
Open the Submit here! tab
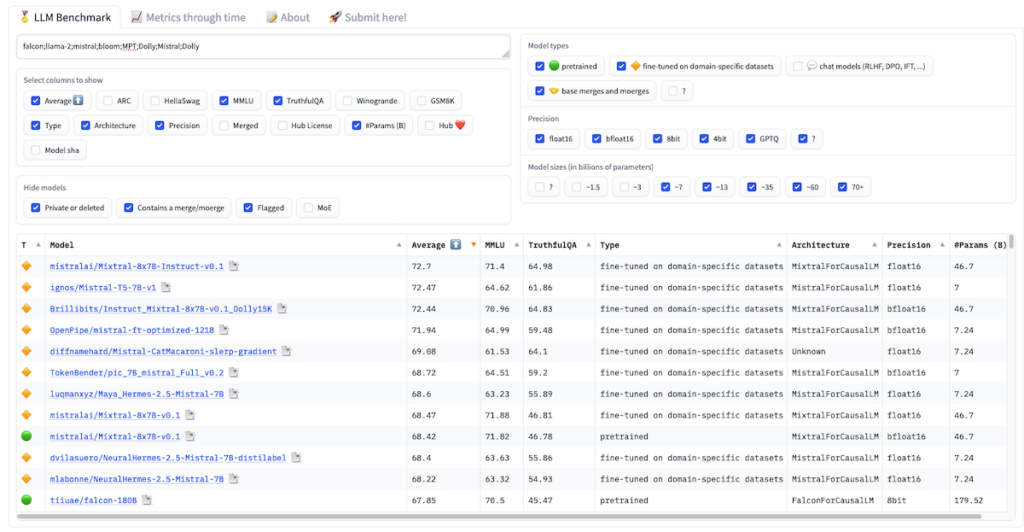click(368, 18)
